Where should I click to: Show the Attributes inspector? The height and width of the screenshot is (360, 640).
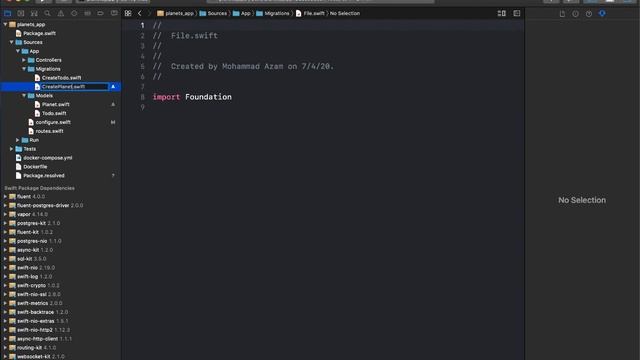(x=602, y=14)
